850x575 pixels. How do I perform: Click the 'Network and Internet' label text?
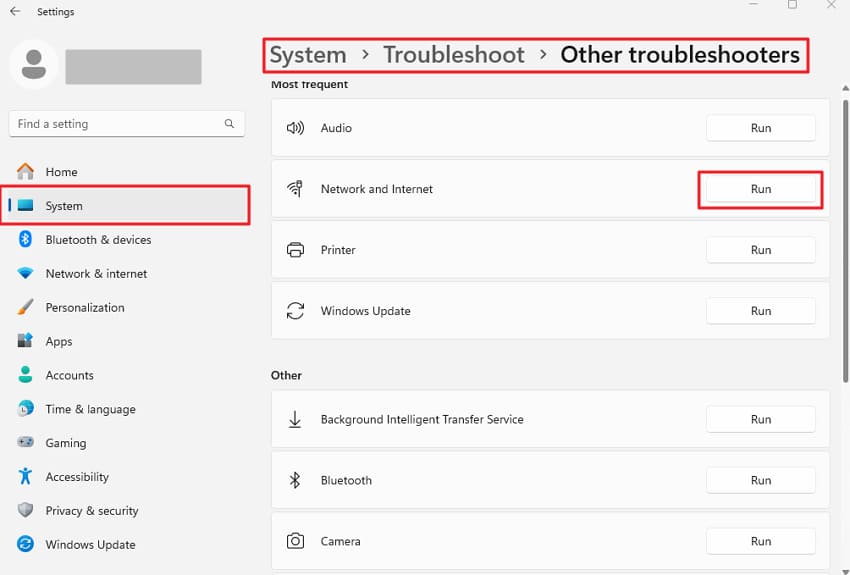[x=377, y=189]
